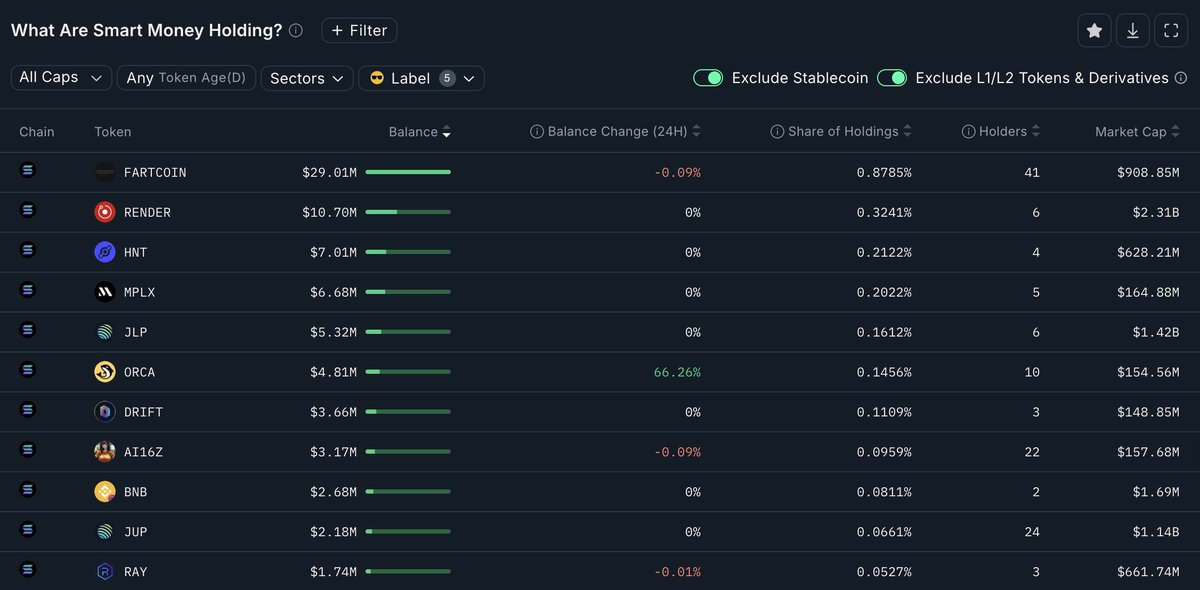The height and width of the screenshot is (590, 1200).
Task: Click the Token column header
Action: tap(113, 132)
